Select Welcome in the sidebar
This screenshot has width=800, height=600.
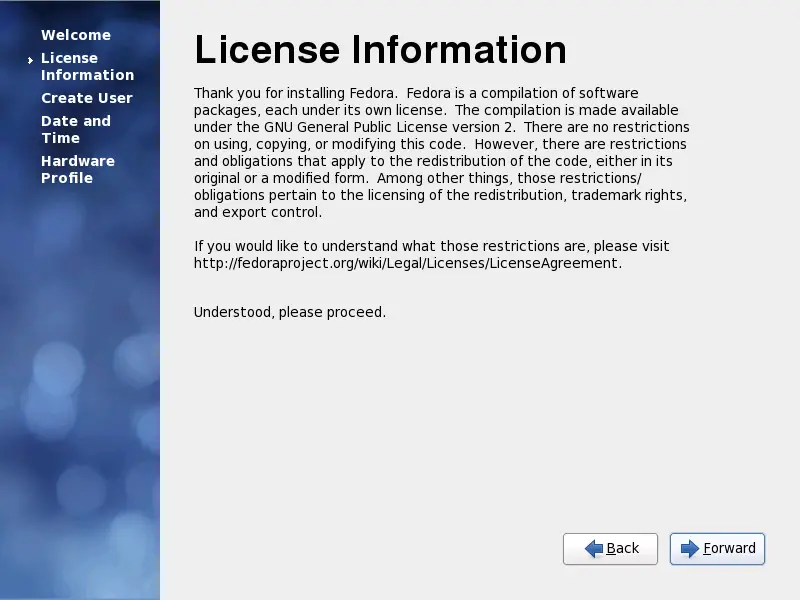click(76, 35)
